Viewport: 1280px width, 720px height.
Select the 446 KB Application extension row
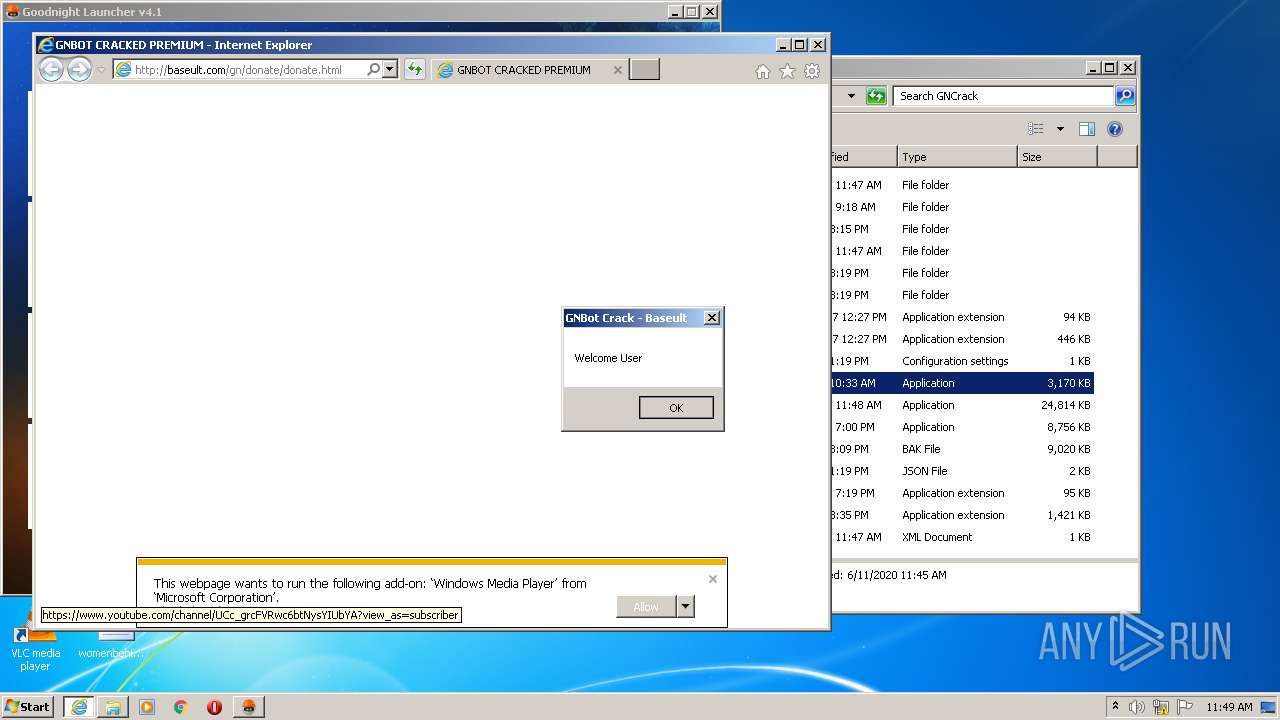pyautogui.click(x=962, y=339)
